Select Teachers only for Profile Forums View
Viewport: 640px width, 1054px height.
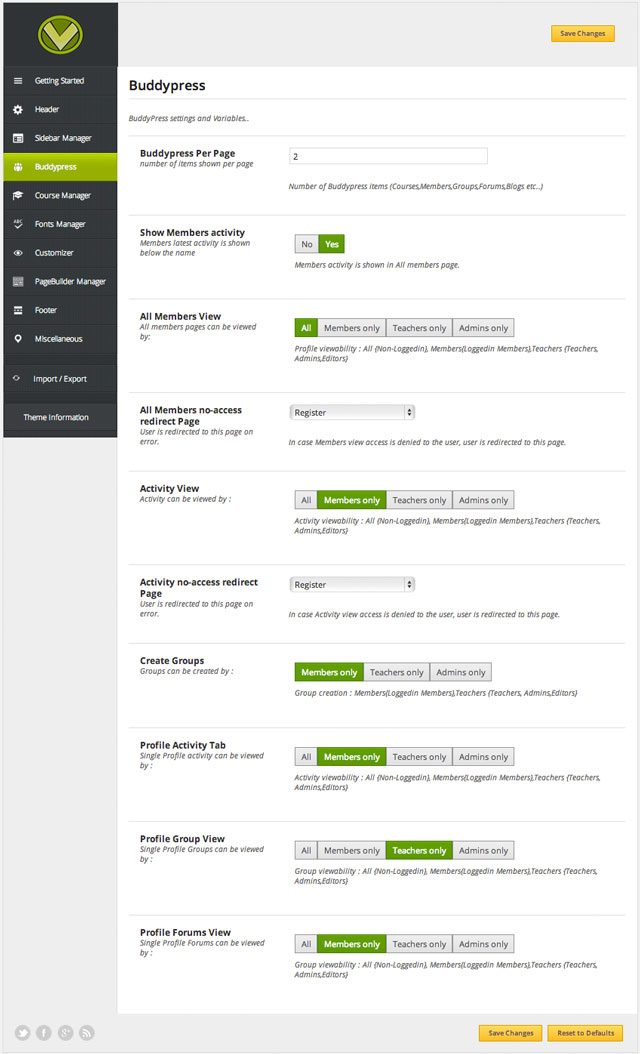pyautogui.click(x=419, y=944)
